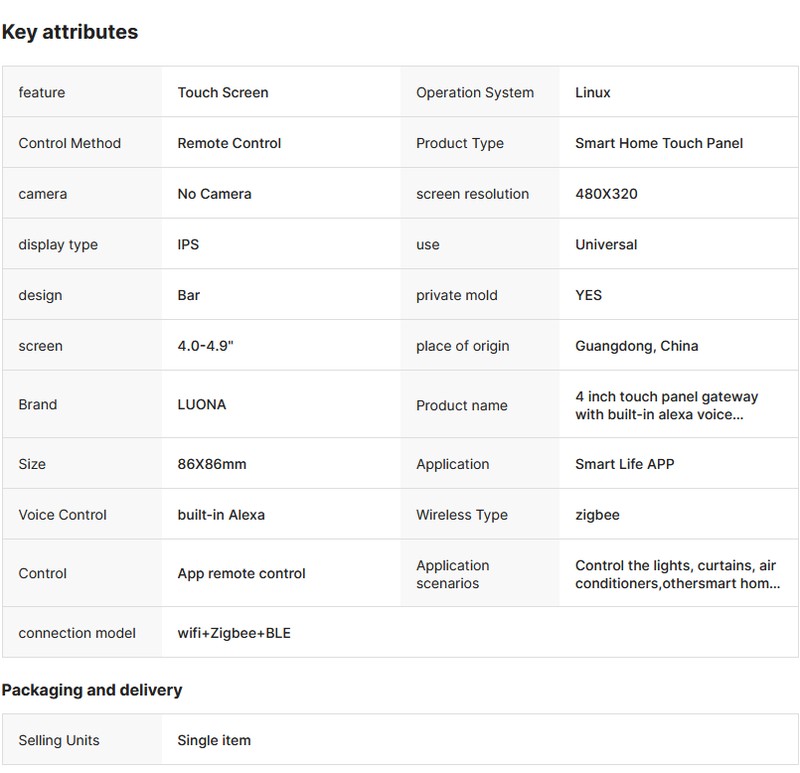Select the wifi+Zigbee+BLE connection value
Screen dimensions: 800x773
[x=234, y=633]
